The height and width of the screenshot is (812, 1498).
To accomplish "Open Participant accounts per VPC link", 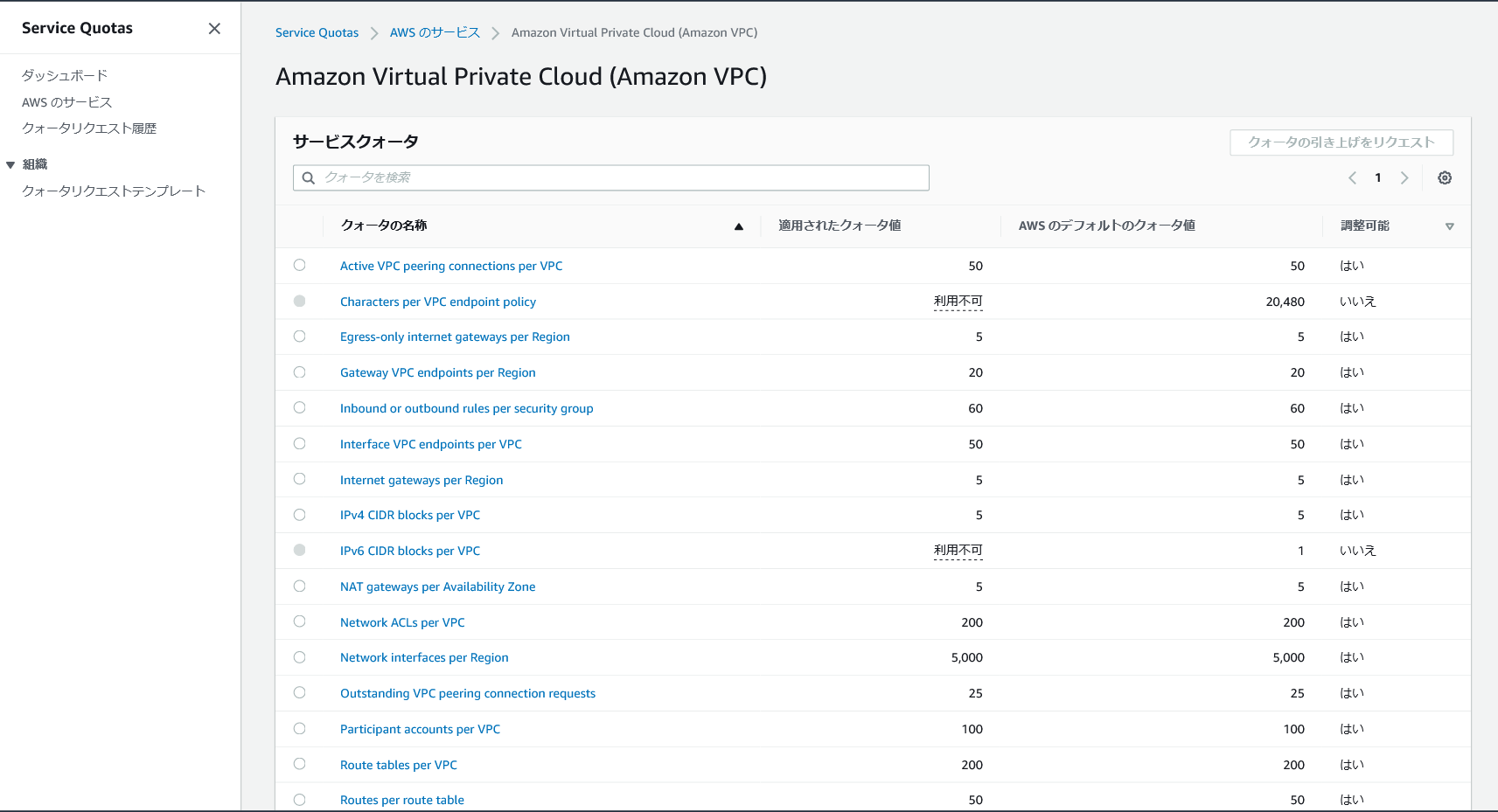I will point(421,729).
